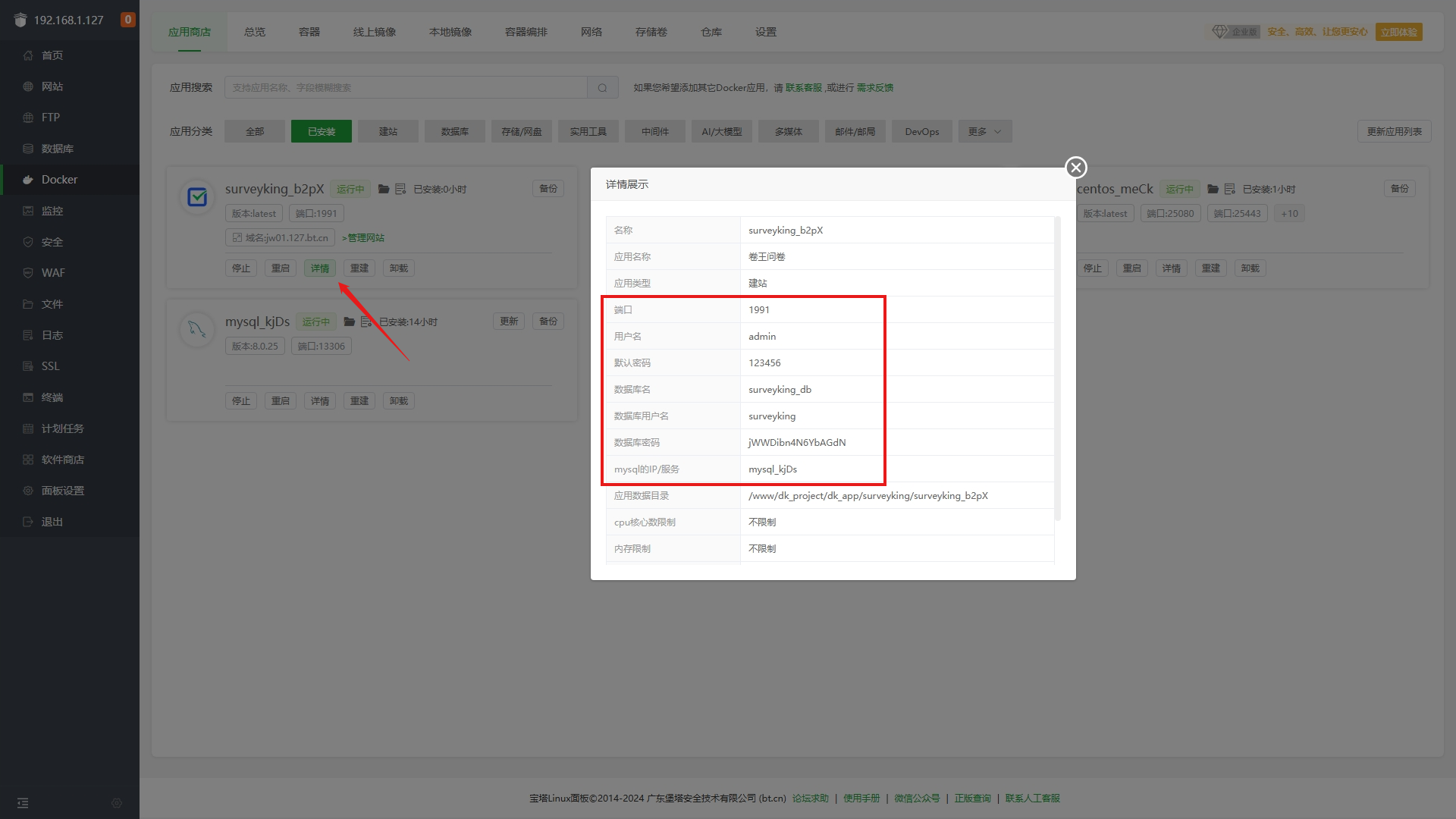Image resolution: width=1456 pixels, height=819 pixels.
Task: Focus the 应用搜索 search input field
Action: pyautogui.click(x=406, y=87)
